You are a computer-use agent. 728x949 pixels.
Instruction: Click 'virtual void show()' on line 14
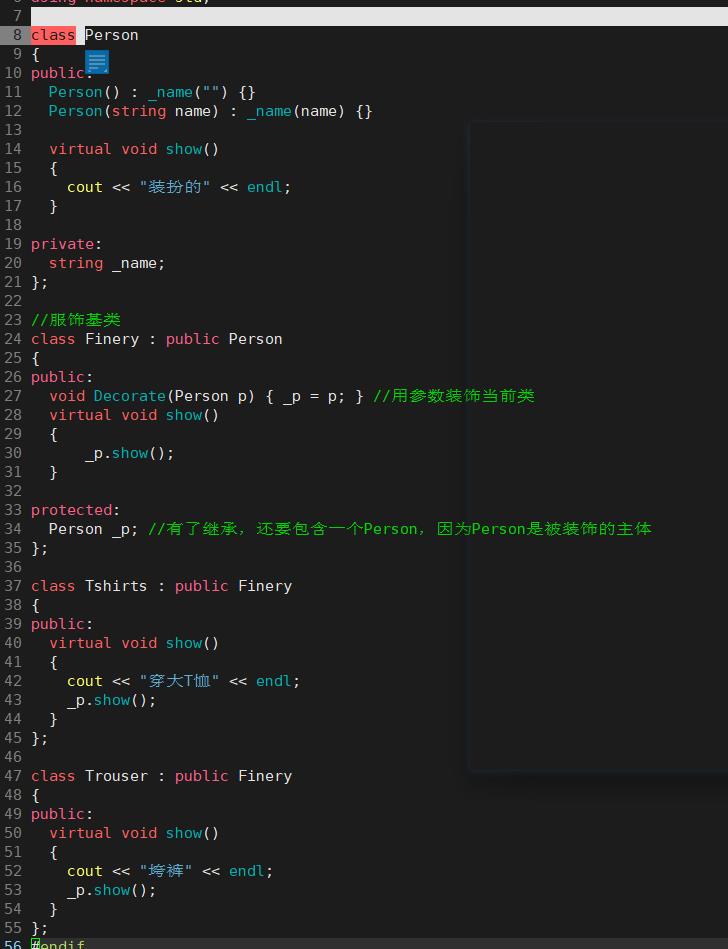[134, 149]
